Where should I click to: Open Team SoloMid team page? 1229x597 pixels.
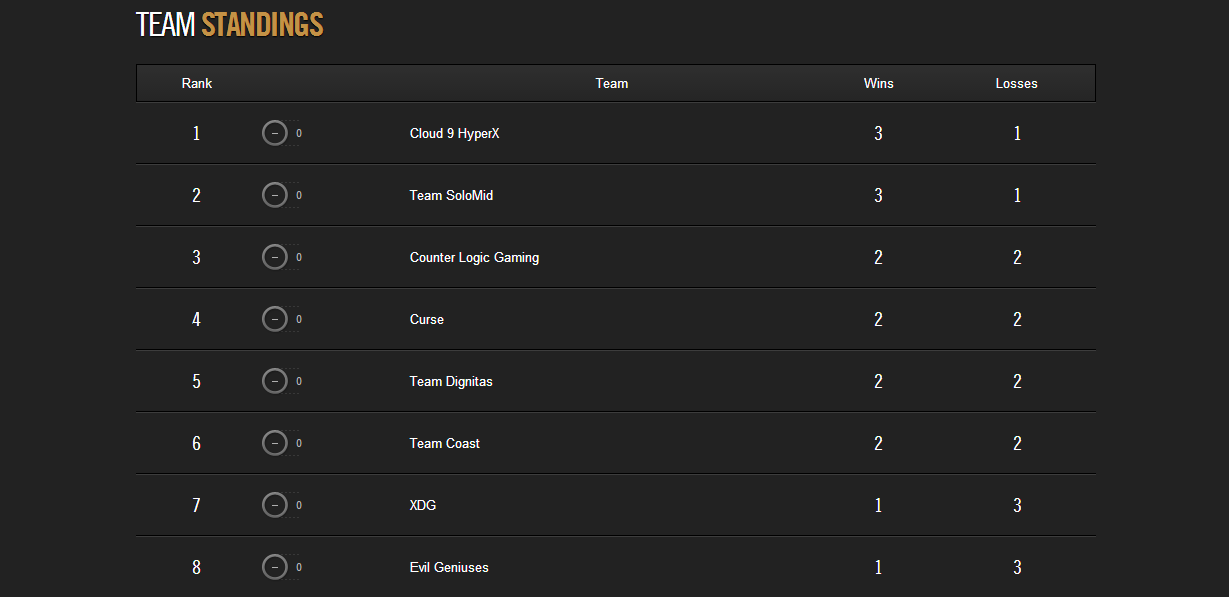tap(451, 195)
